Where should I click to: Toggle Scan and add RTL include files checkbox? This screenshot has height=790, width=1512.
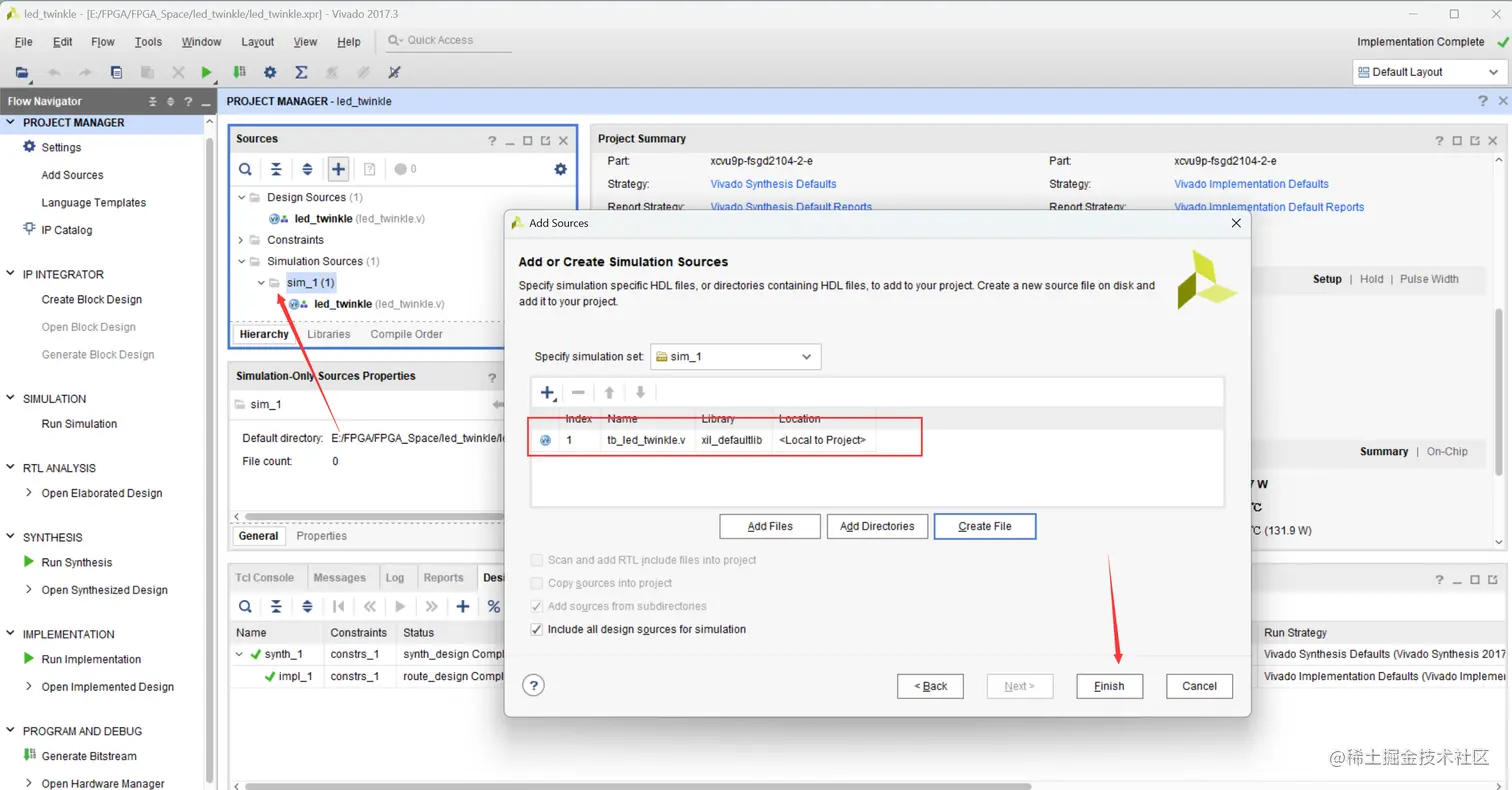pos(538,560)
